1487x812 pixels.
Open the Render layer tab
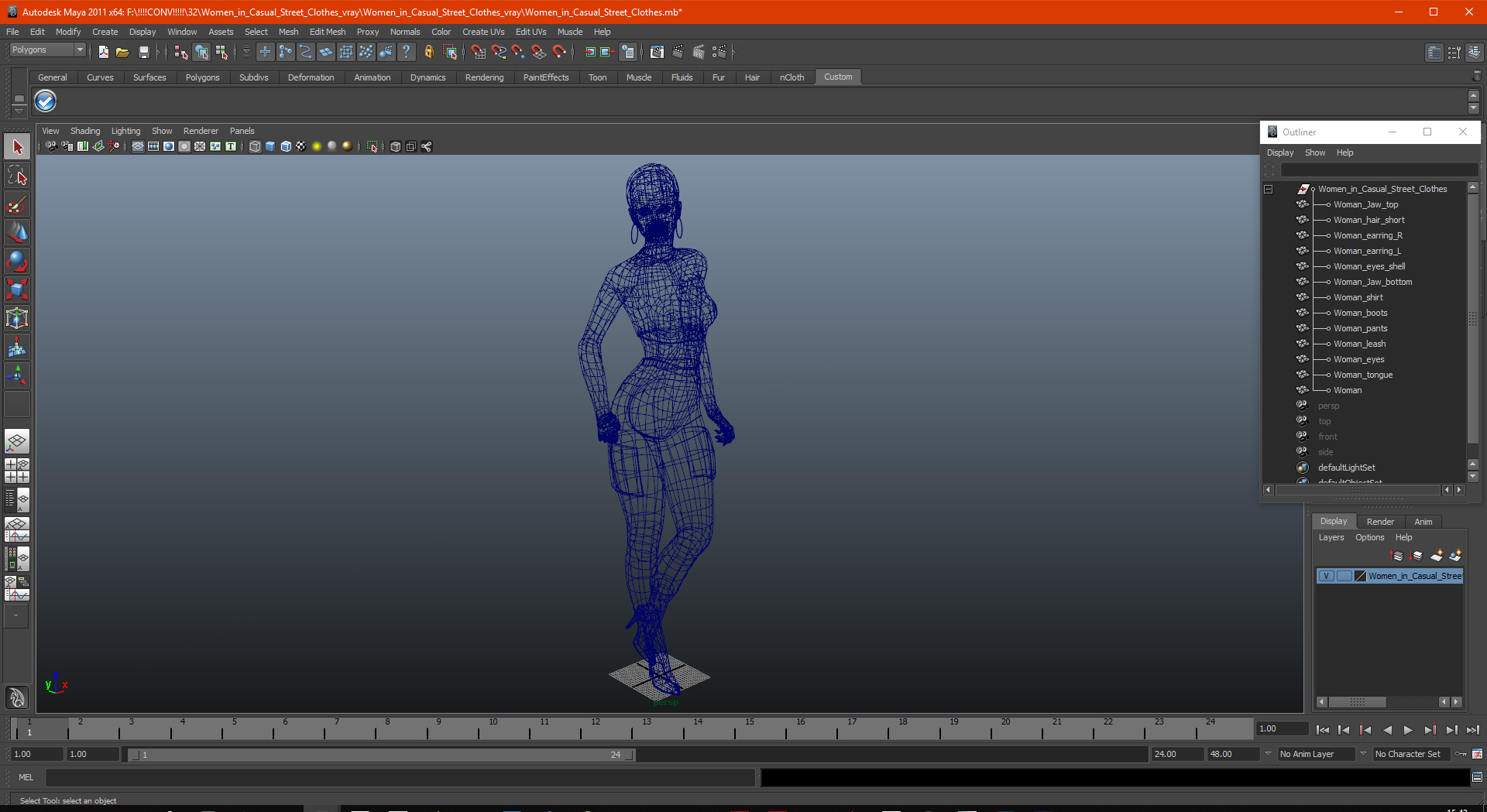tap(1380, 522)
